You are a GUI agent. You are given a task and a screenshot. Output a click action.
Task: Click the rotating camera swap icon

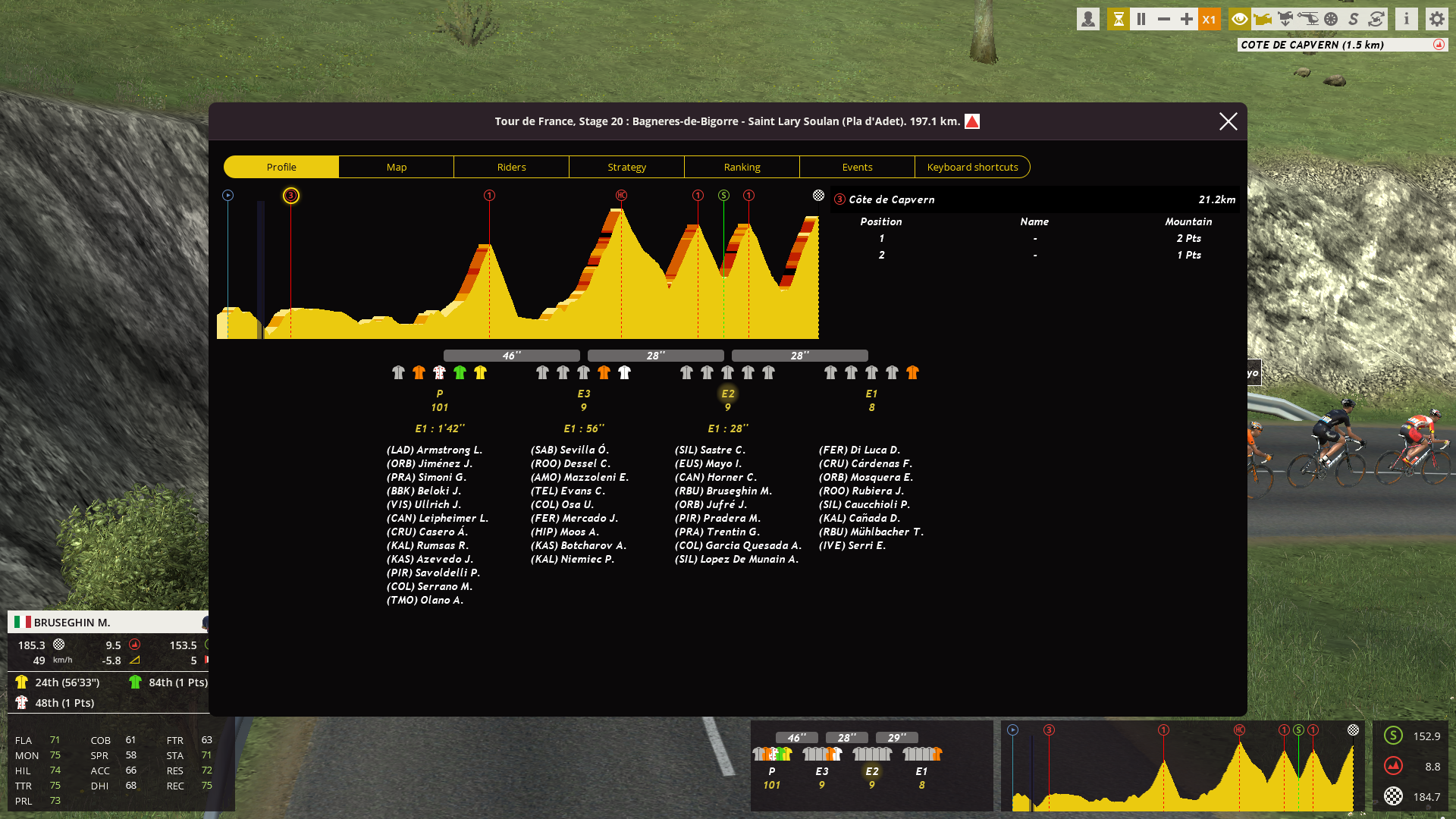[1376, 19]
